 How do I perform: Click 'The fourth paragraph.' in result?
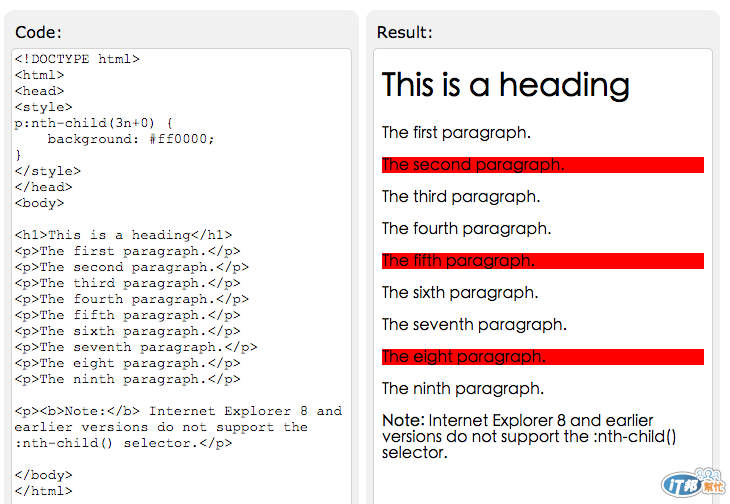click(466, 229)
